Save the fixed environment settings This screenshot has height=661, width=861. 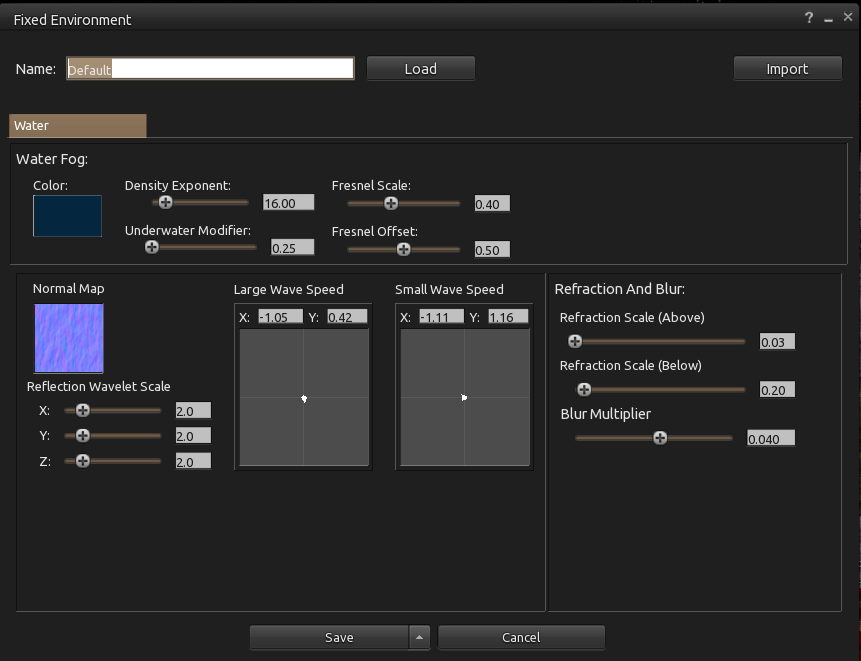[339, 637]
